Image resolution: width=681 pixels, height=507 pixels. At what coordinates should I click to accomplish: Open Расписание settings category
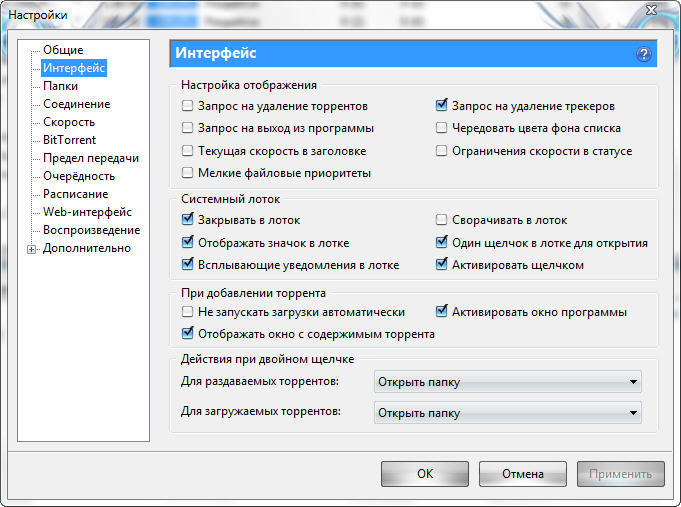(x=75, y=194)
